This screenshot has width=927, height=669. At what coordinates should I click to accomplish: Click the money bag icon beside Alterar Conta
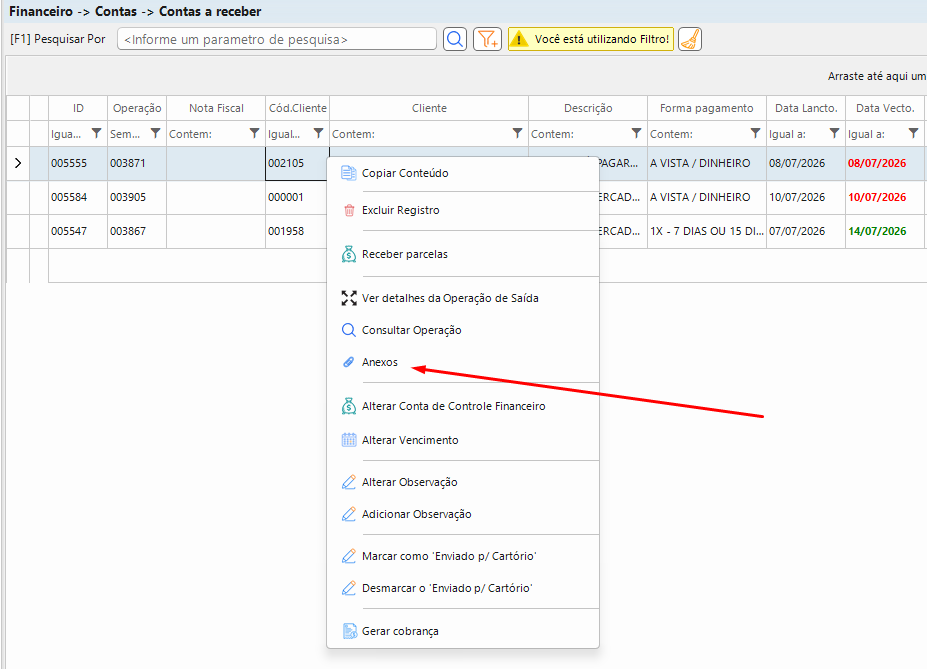coord(349,406)
